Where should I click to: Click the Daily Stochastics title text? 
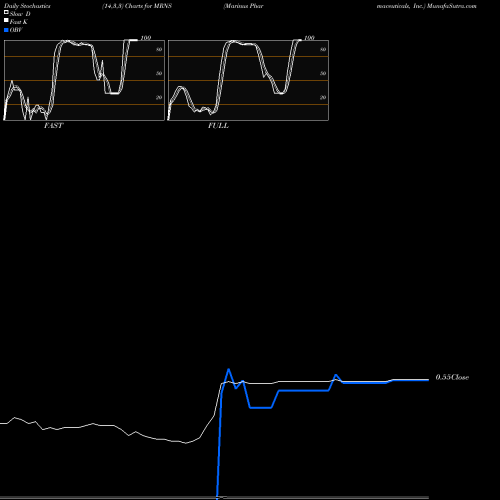(27, 6)
